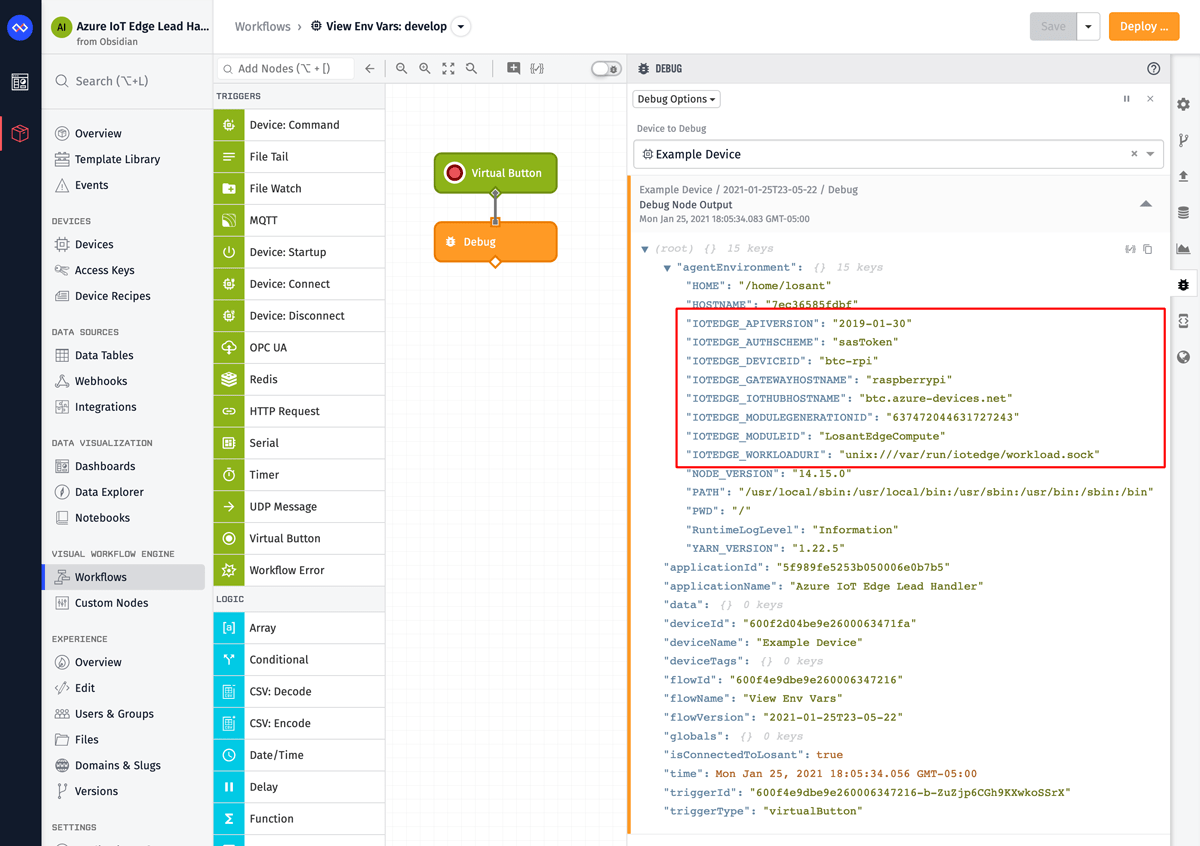Clear the Example Device selection

(1134, 154)
